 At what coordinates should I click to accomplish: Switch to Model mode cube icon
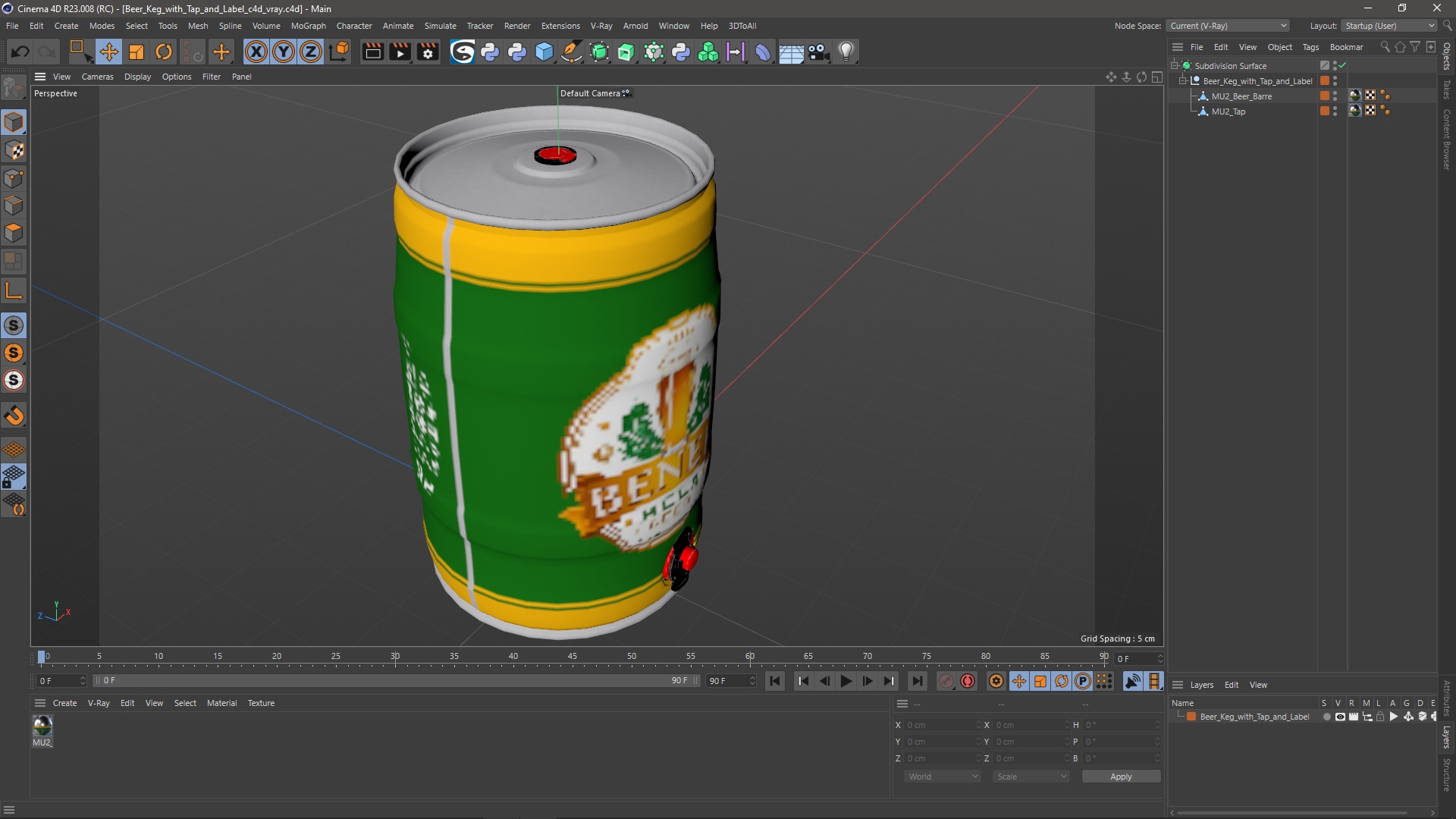pos(14,122)
